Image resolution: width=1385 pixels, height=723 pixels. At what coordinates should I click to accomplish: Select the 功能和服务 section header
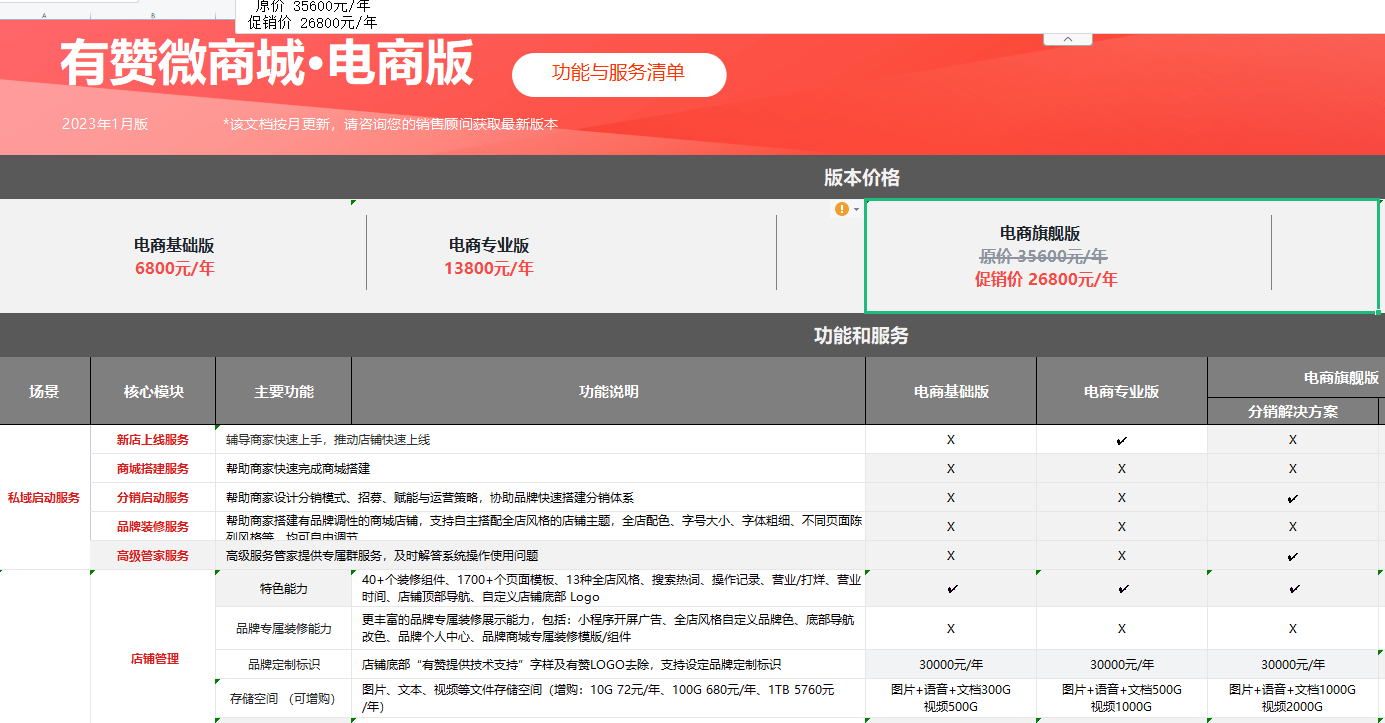862,336
